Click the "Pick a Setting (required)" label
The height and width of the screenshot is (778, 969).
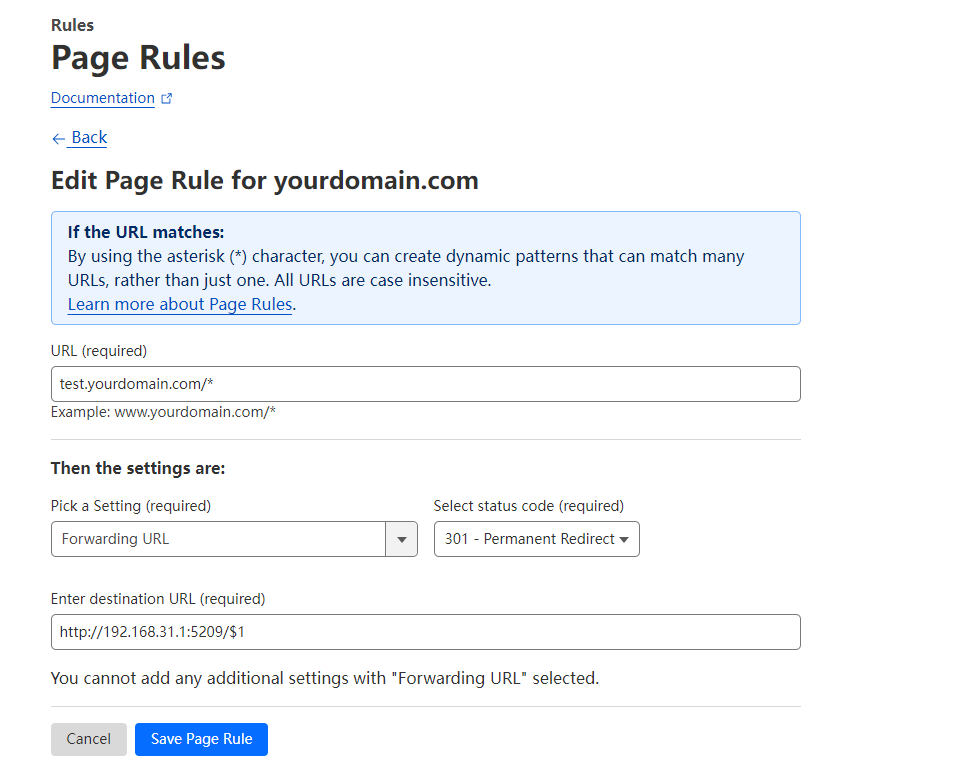click(131, 505)
